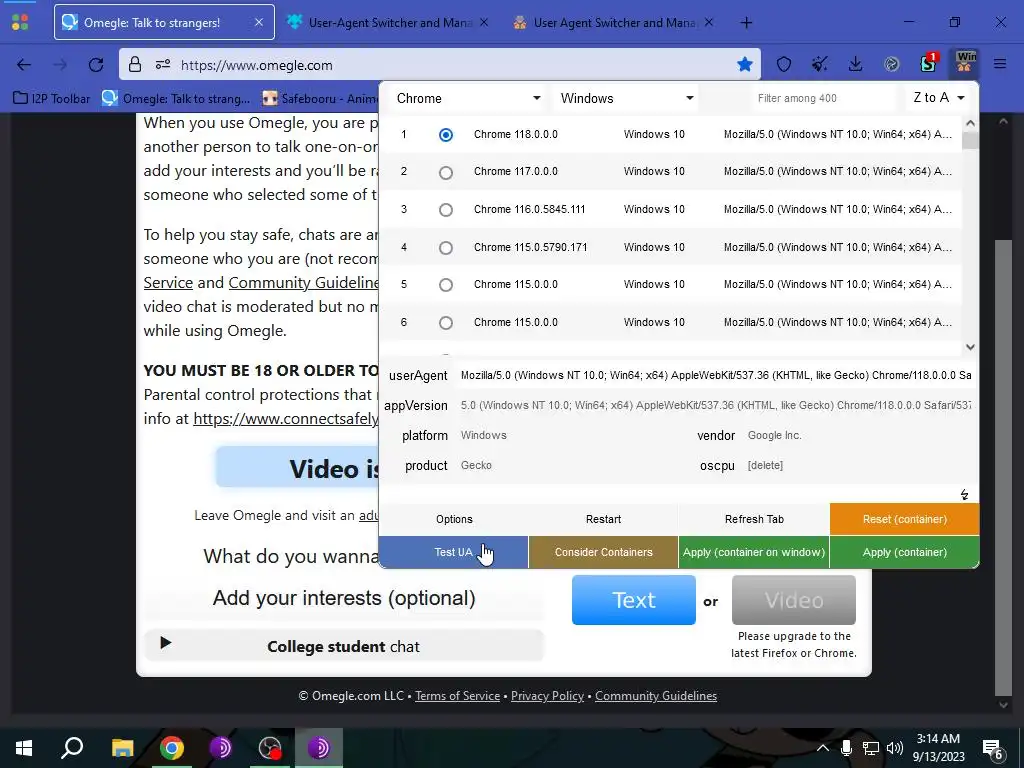1024x768 pixels.
Task: Open the Firefox hamburger menu
Action: pyautogui.click(x=1000, y=64)
